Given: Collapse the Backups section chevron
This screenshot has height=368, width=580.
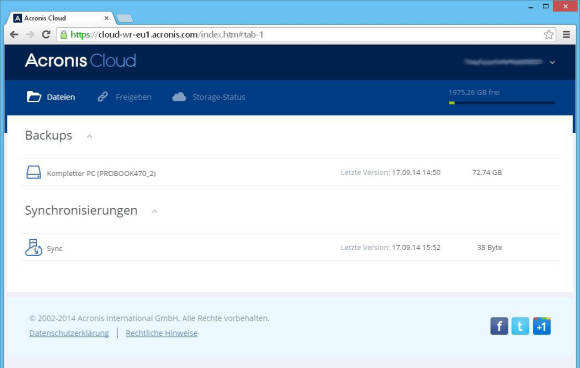Looking at the screenshot, I should (x=89, y=136).
